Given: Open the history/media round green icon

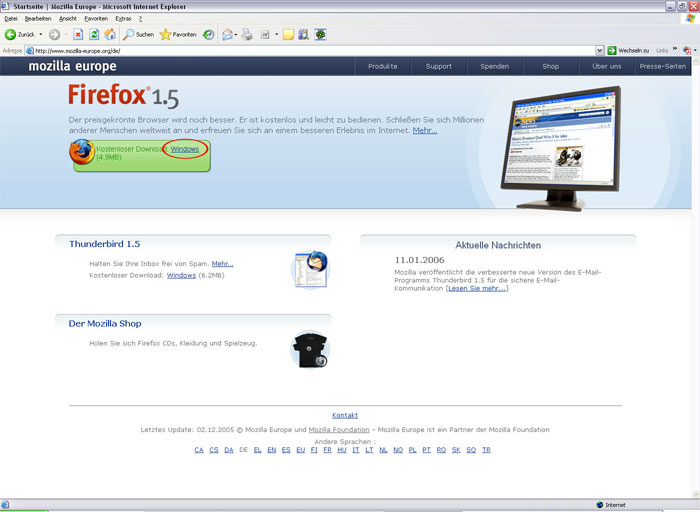Looking at the screenshot, I should click(208, 34).
